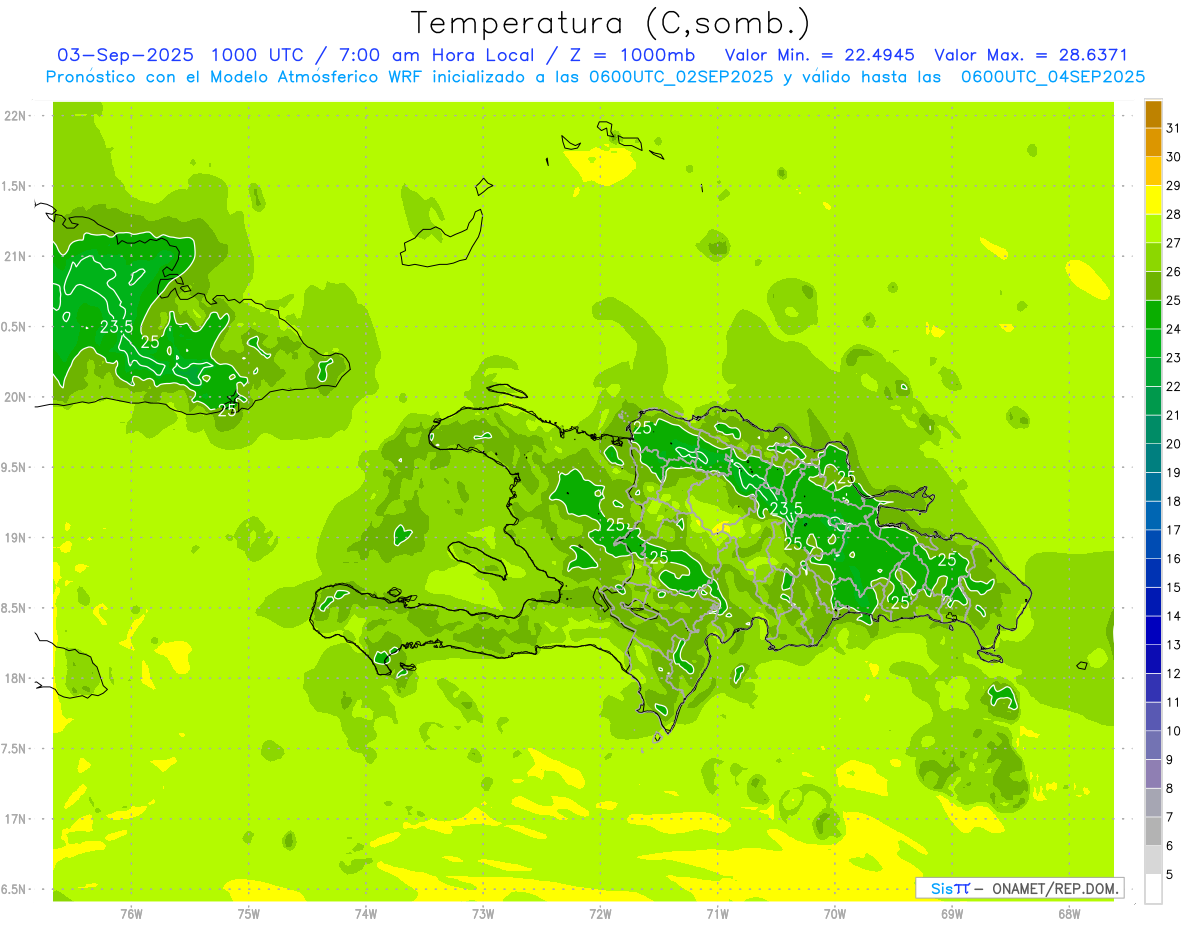Viewport: 1200px width, 927px height.
Task: Click the dark blue legend swatch between 13 and 14
Action: pyautogui.click(x=1153, y=631)
